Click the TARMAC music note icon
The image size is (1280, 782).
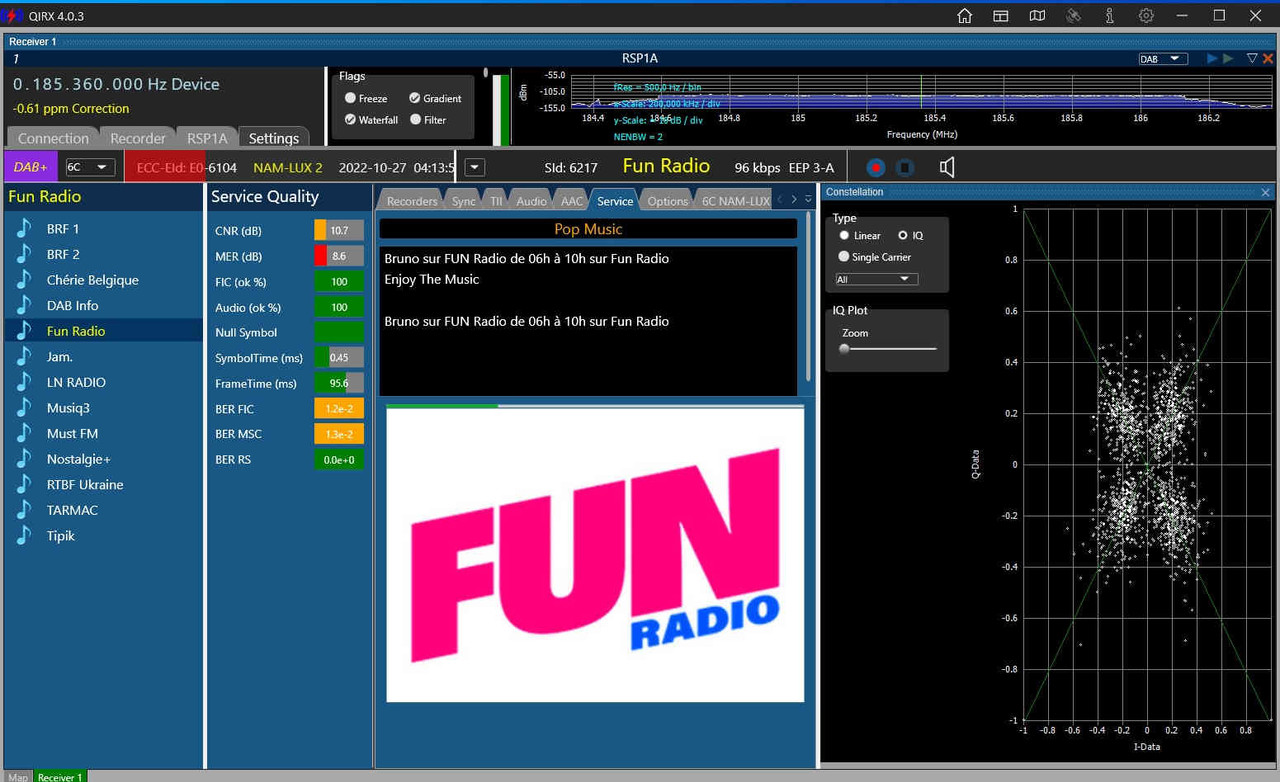coord(24,509)
